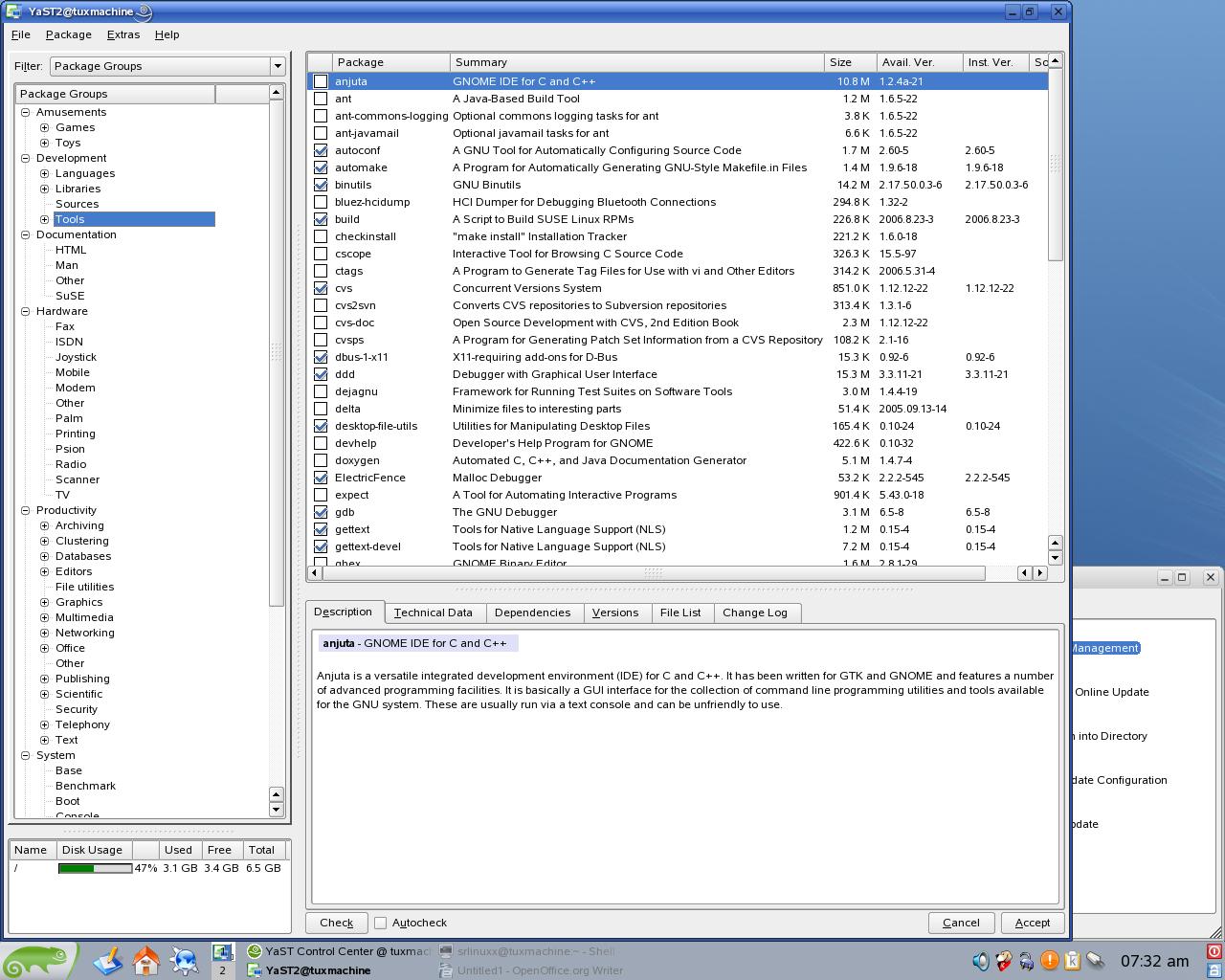Expand the Games subgroup

[44, 127]
